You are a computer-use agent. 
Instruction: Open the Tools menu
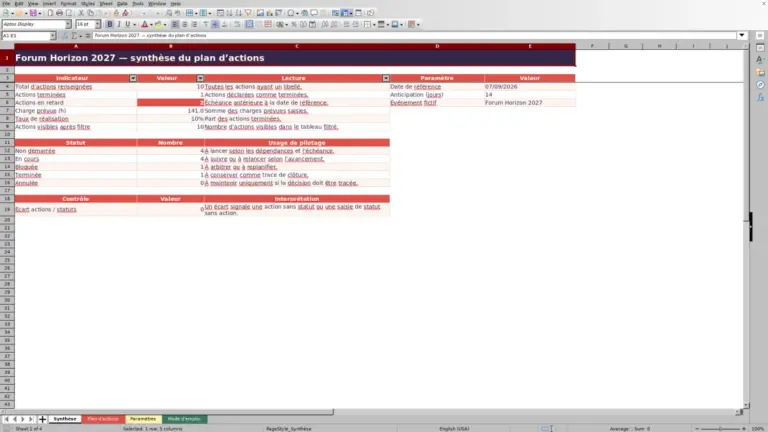point(138,3)
